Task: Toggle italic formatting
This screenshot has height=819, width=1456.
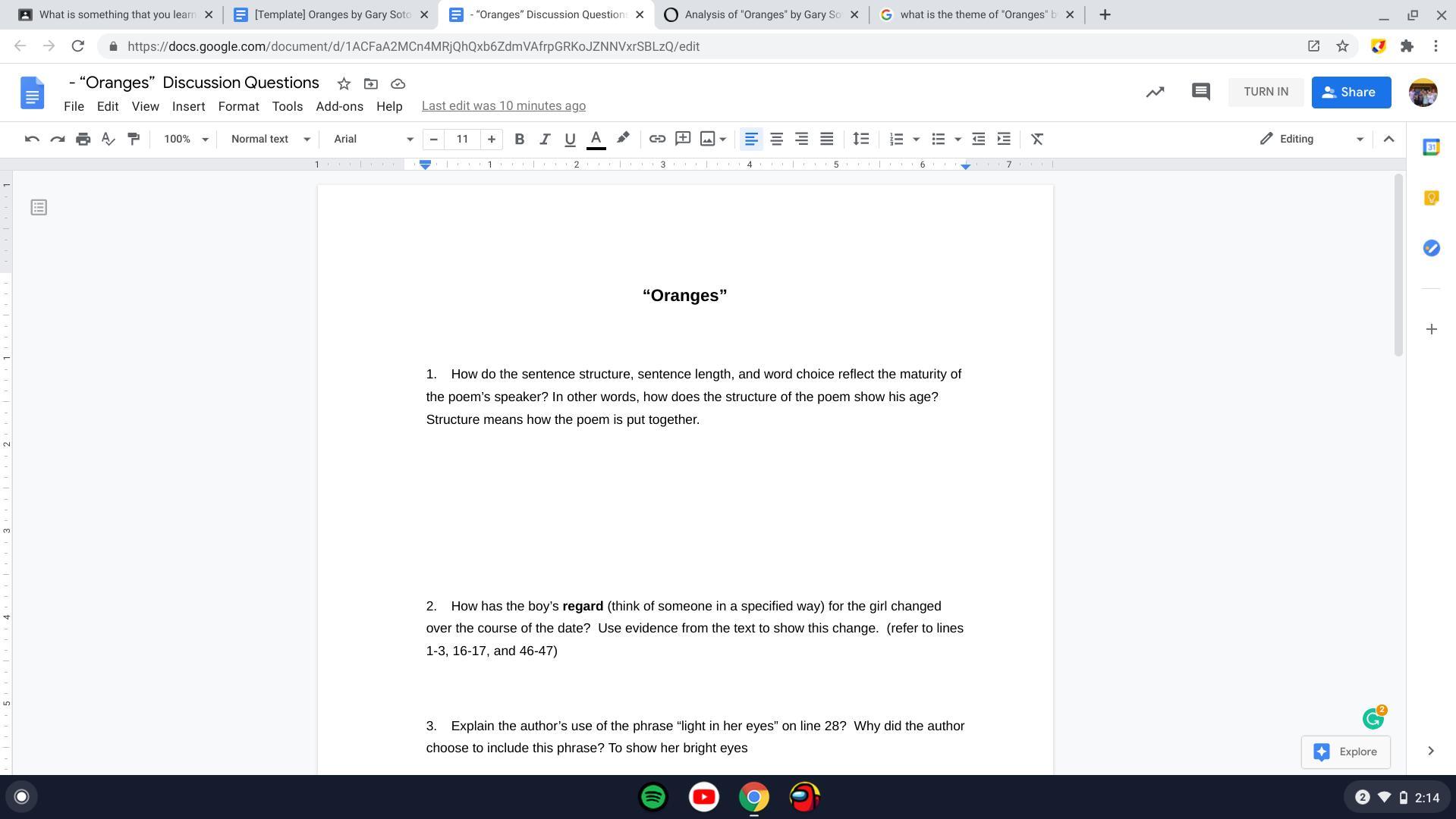Action: (x=544, y=139)
